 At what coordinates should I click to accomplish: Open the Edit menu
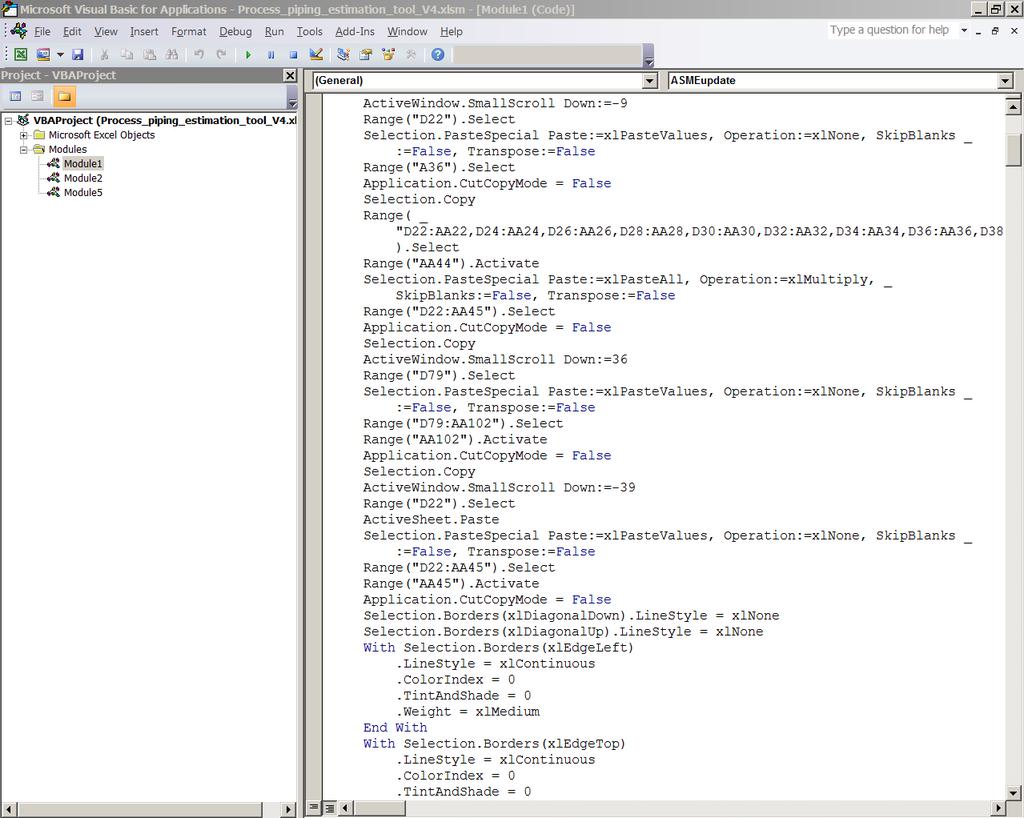(x=72, y=31)
